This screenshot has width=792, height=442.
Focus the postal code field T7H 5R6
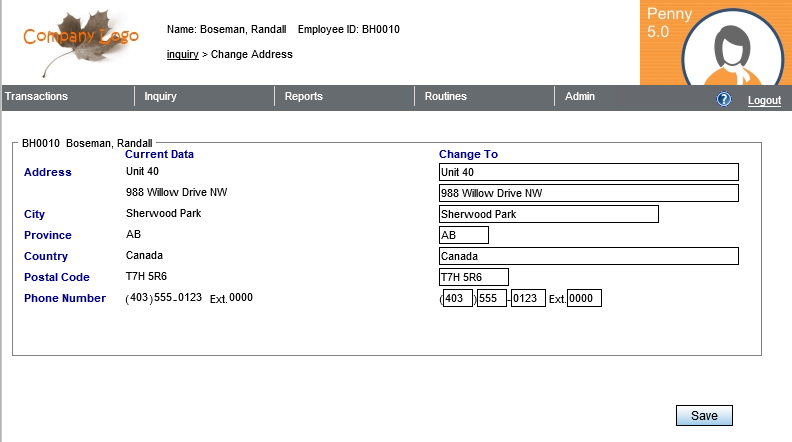(473, 277)
